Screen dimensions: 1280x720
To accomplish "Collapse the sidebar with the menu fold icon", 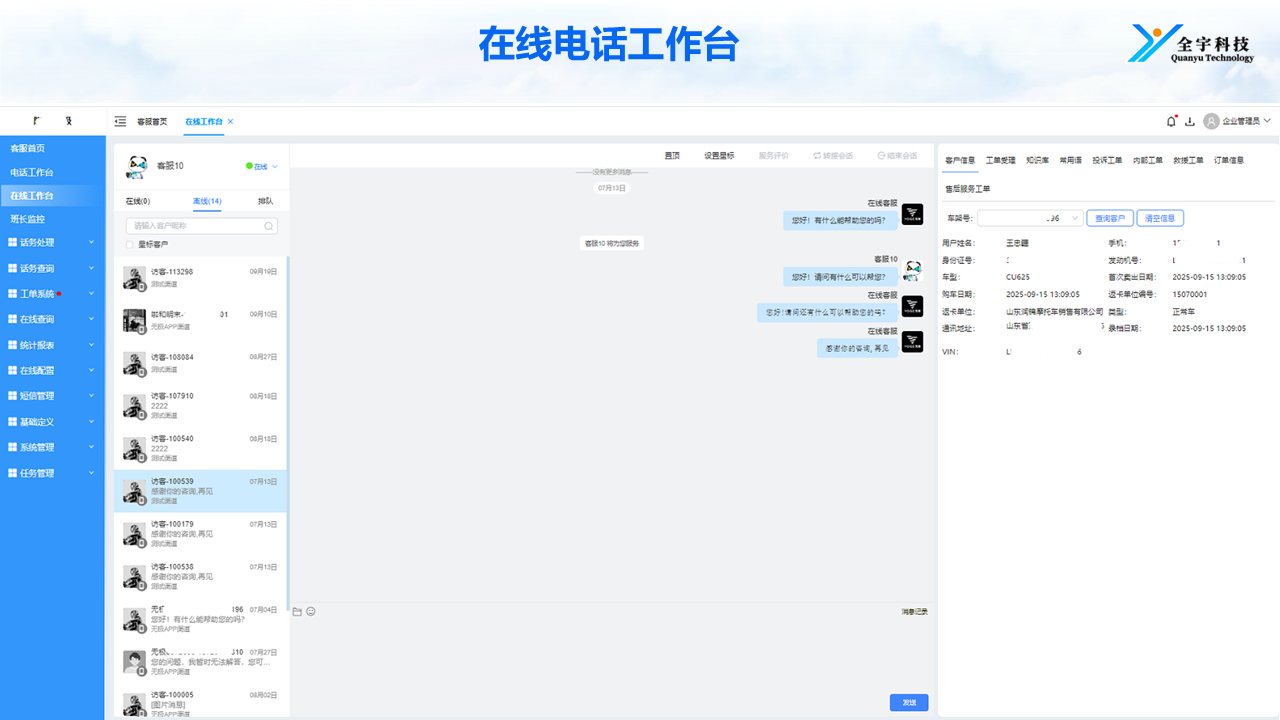I will click(x=120, y=121).
